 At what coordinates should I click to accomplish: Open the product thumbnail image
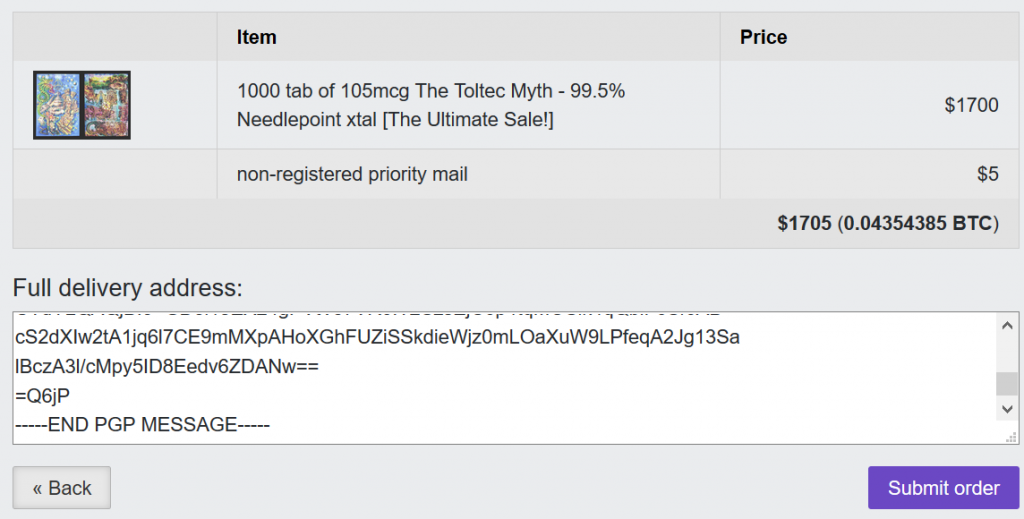click(x=82, y=104)
